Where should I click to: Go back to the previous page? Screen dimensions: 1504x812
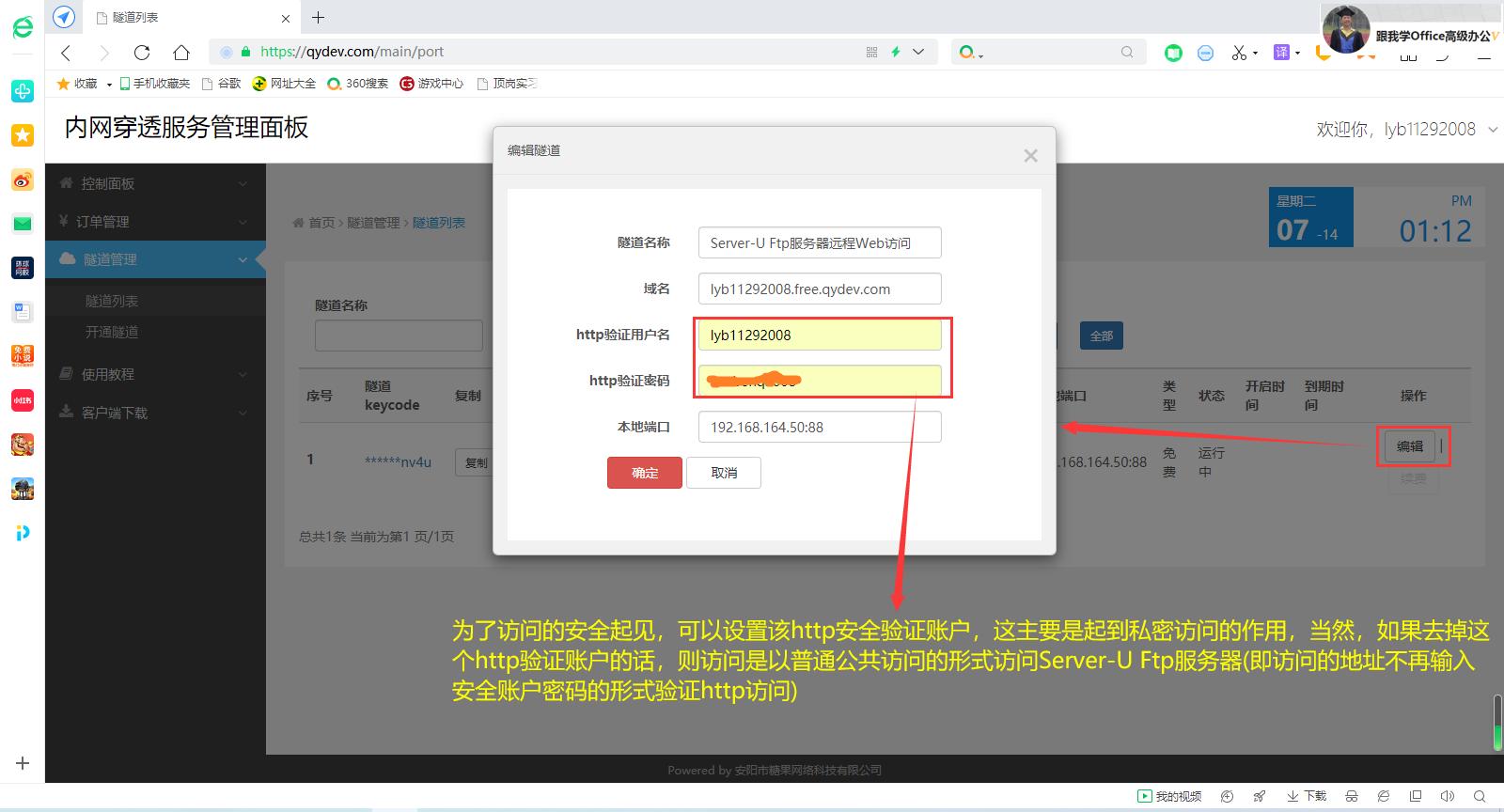66,53
